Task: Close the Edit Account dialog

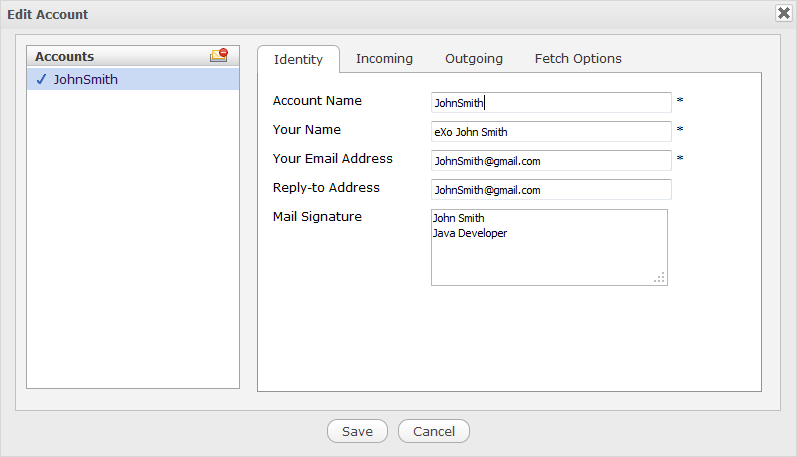Action: [x=783, y=13]
